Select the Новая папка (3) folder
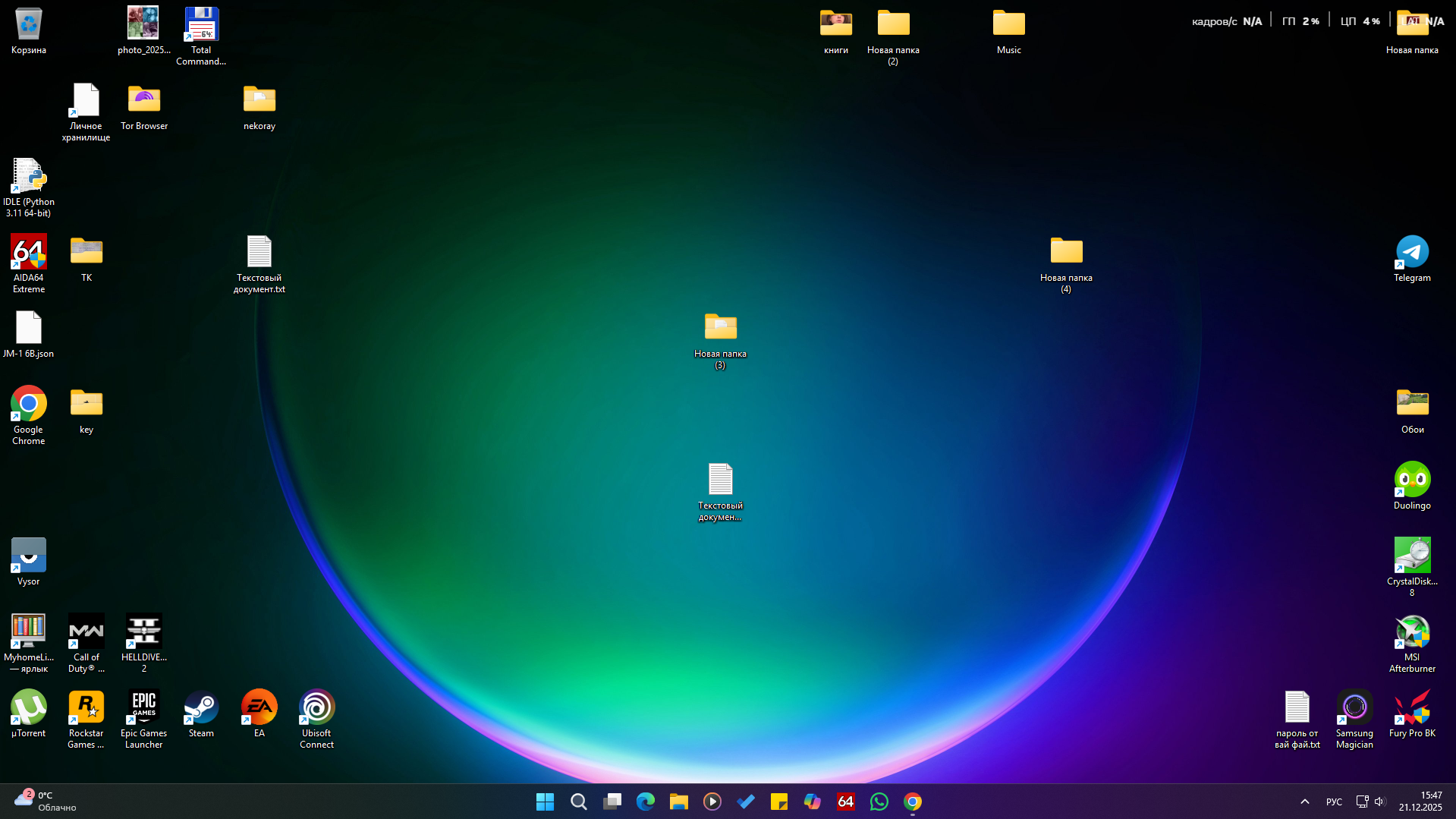Screen dimensions: 1456x819 pyautogui.click(x=720, y=340)
